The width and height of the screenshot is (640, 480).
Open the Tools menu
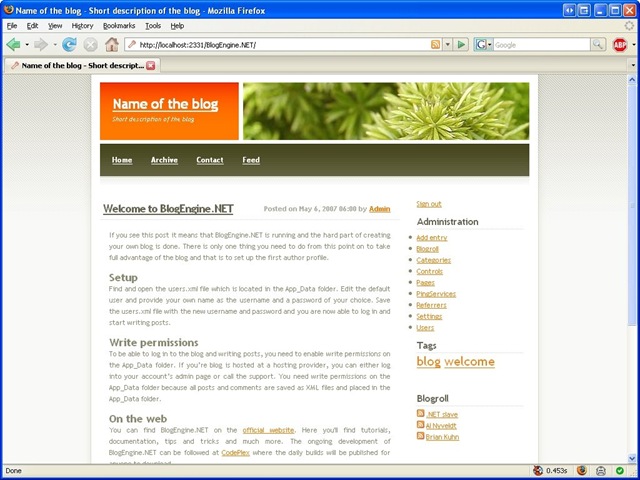[153, 26]
